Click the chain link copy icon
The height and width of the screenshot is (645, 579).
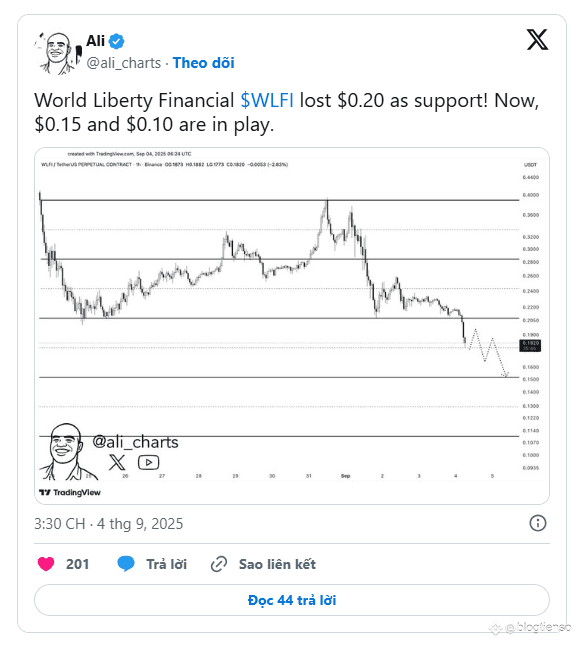coord(219,564)
